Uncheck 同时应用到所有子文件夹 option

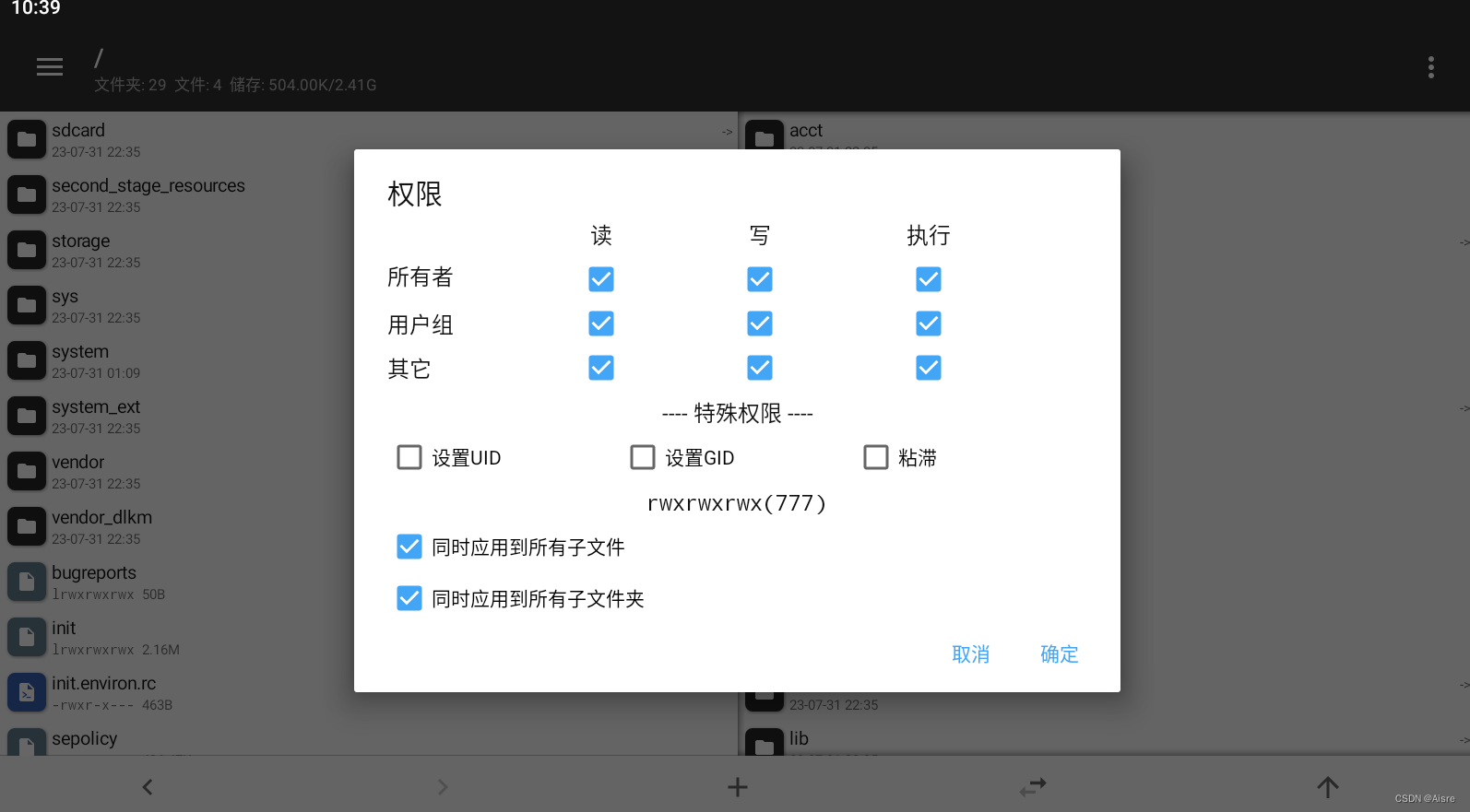[x=409, y=598]
